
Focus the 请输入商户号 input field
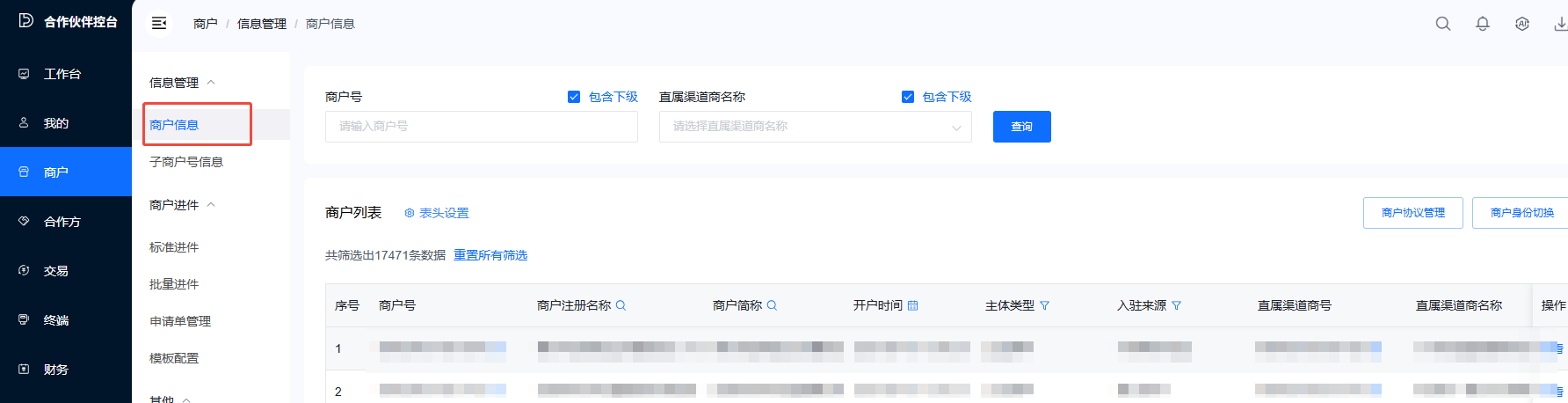[482, 127]
